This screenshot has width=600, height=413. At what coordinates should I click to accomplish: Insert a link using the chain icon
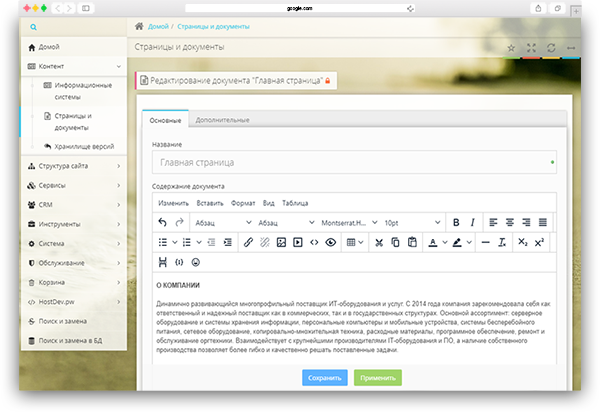coord(248,242)
